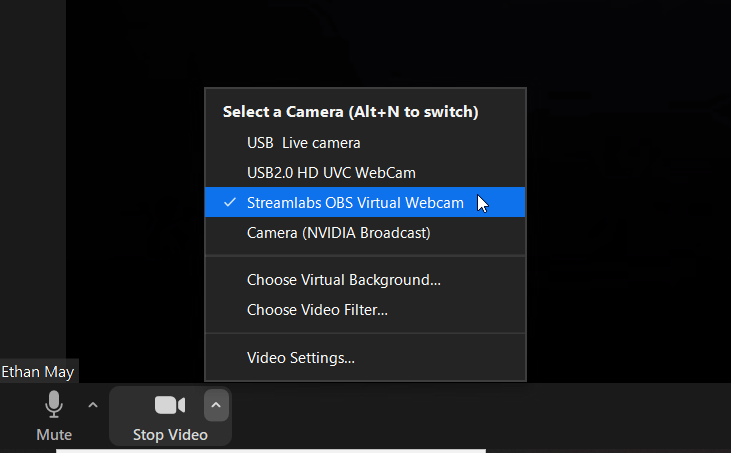Click the Select a Camera menu header
This screenshot has width=731, height=453.
click(350, 112)
